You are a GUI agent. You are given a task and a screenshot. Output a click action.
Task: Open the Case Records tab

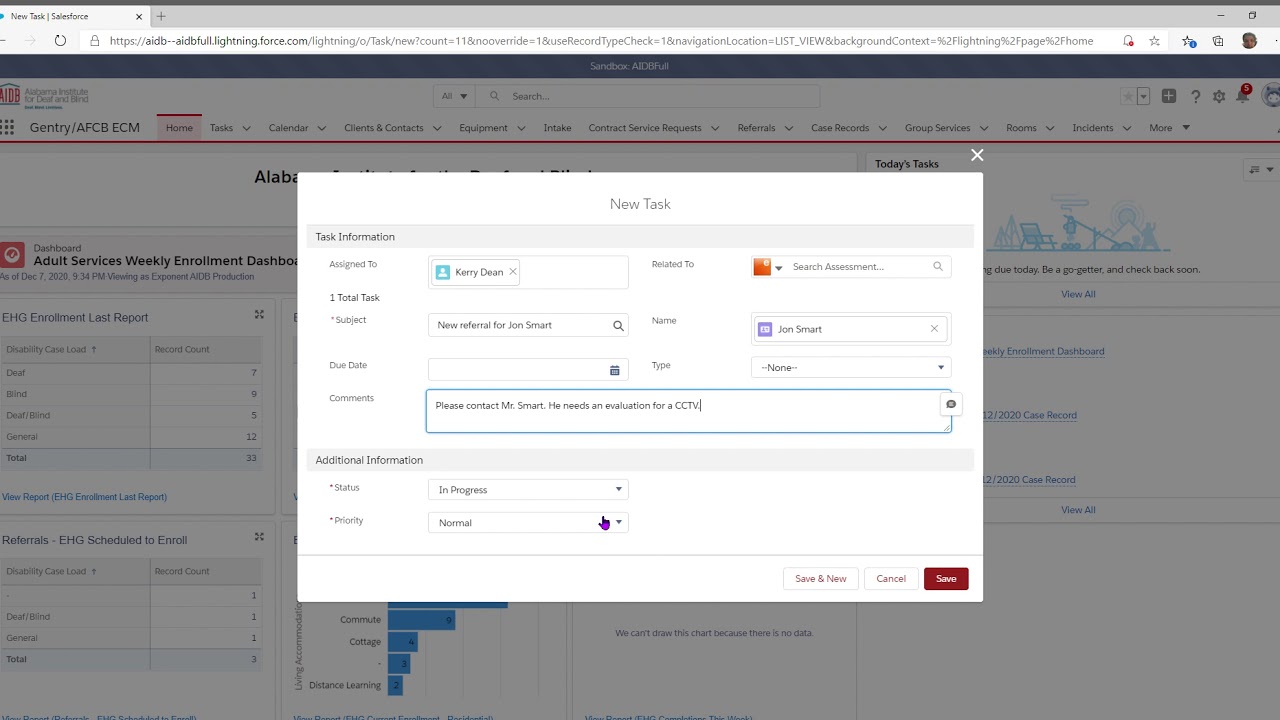pyautogui.click(x=840, y=128)
